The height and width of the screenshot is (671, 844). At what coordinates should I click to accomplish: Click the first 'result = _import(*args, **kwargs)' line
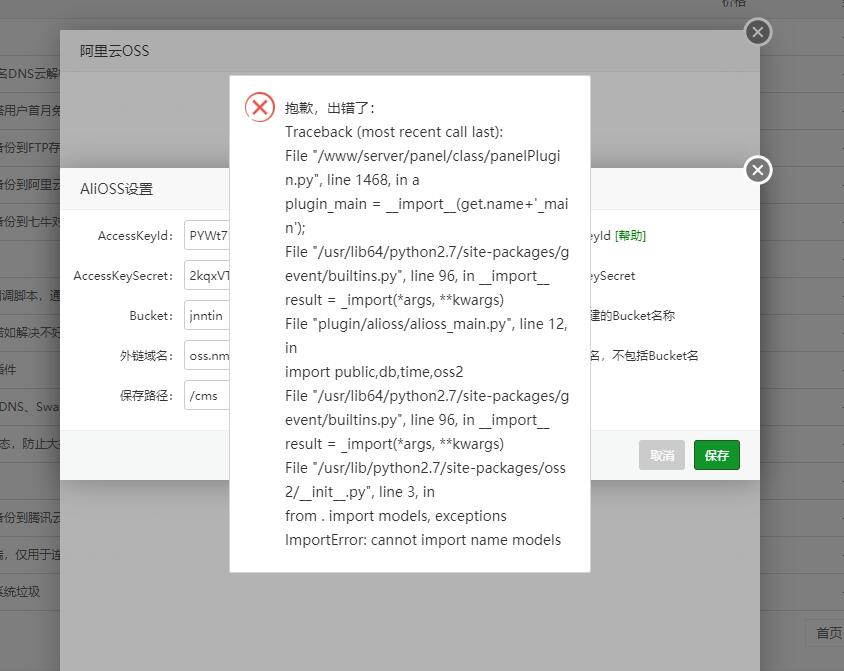pyautogui.click(x=395, y=300)
